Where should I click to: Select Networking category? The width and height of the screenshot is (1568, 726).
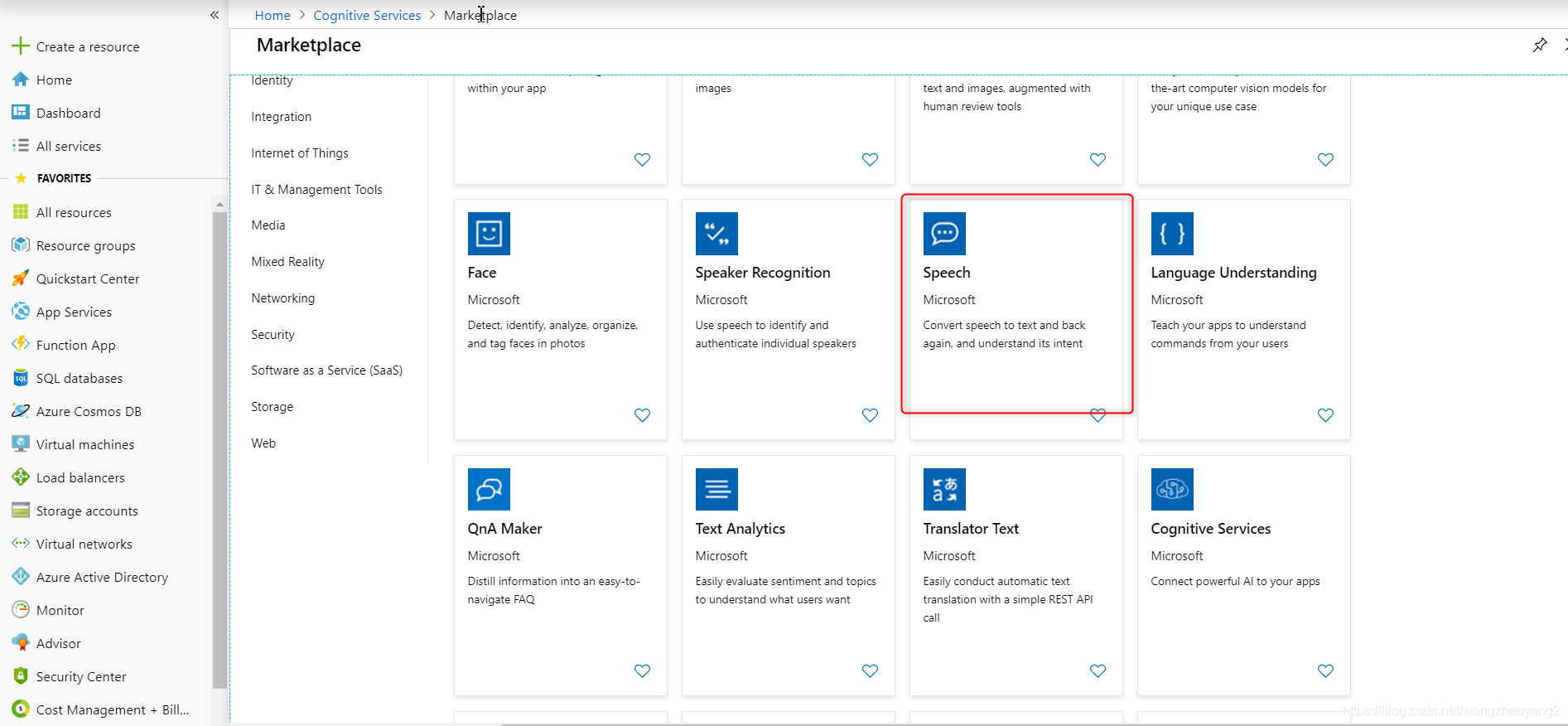(283, 298)
